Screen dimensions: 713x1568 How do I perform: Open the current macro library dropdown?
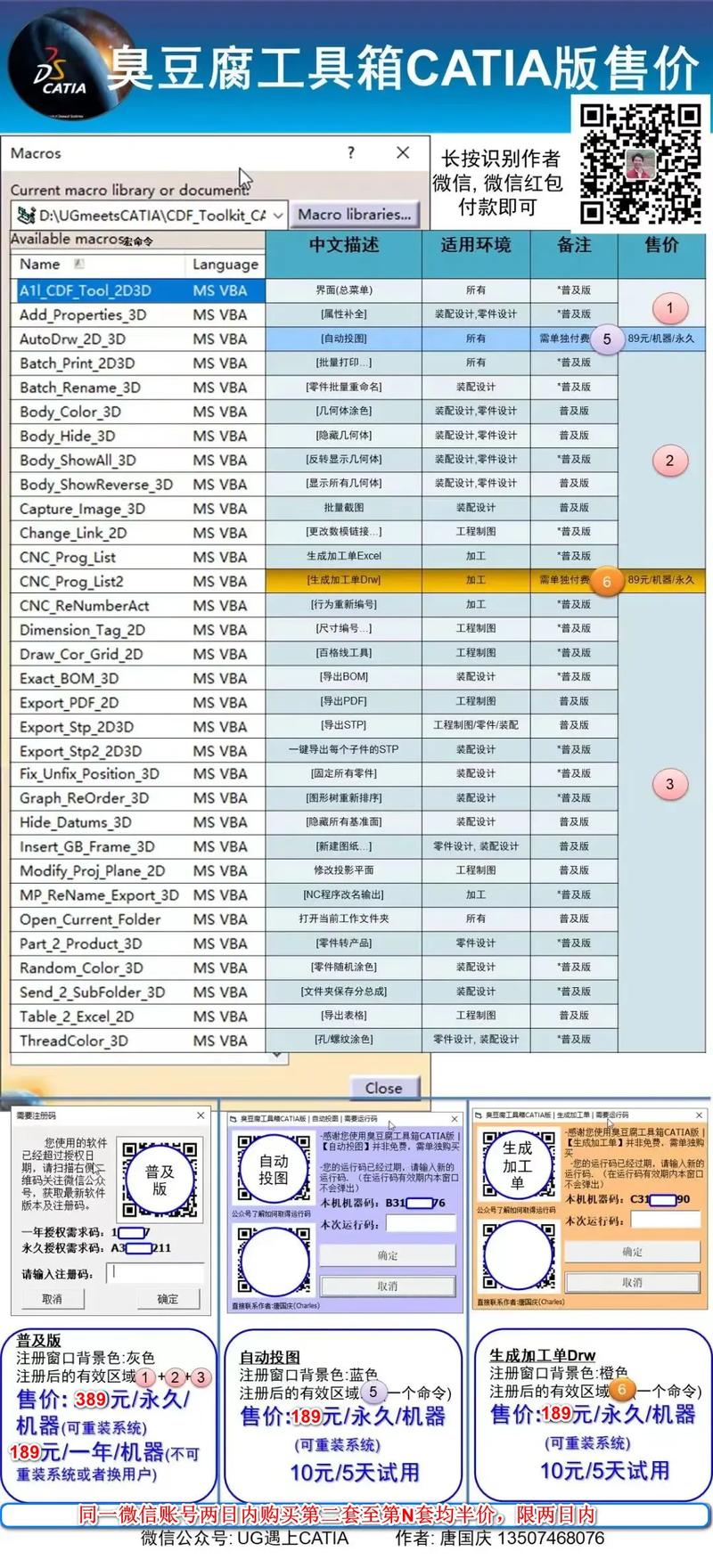coord(278,215)
